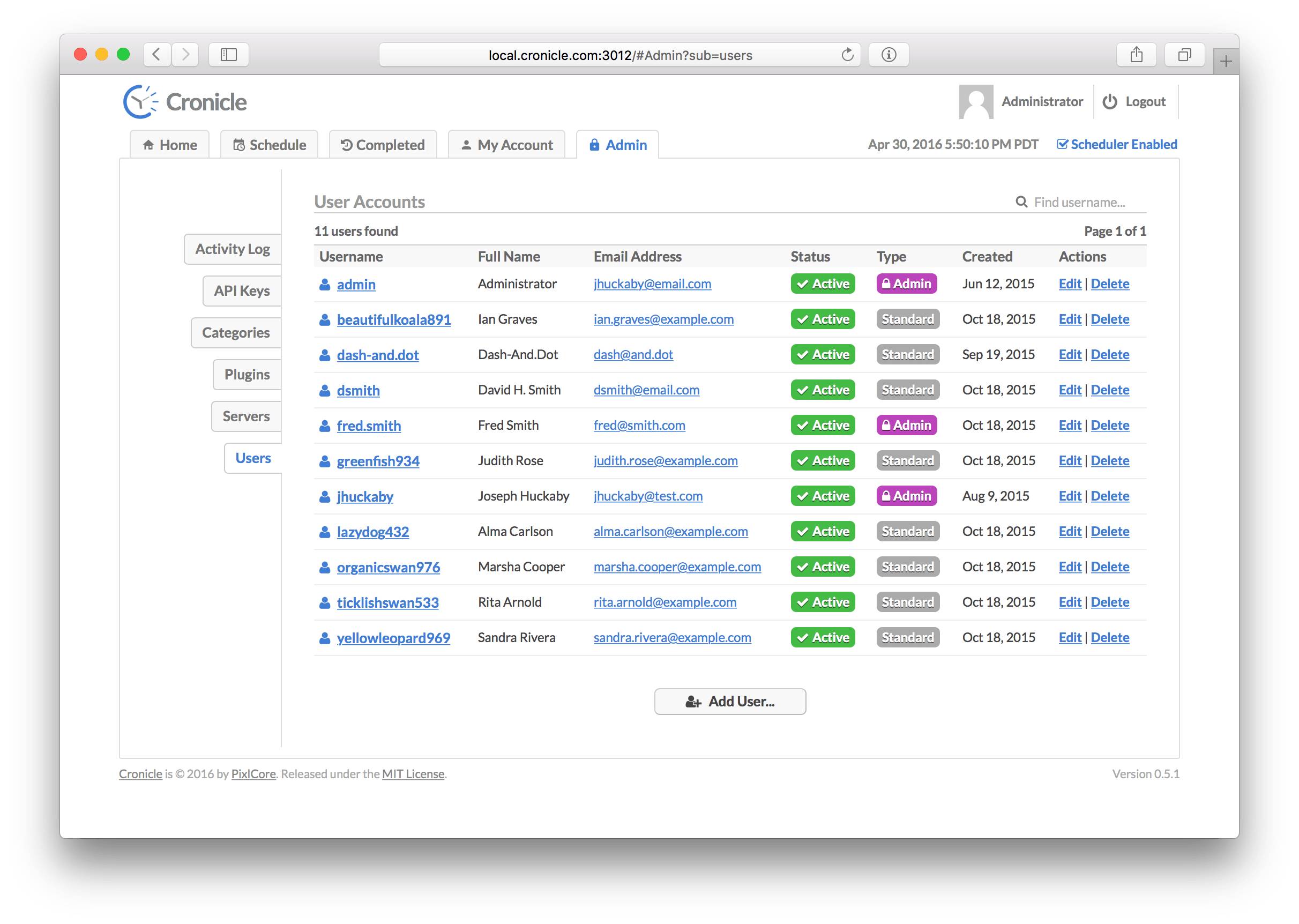Switch to the Completed tab
This screenshot has height=924, width=1299.
pyautogui.click(x=383, y=145)
